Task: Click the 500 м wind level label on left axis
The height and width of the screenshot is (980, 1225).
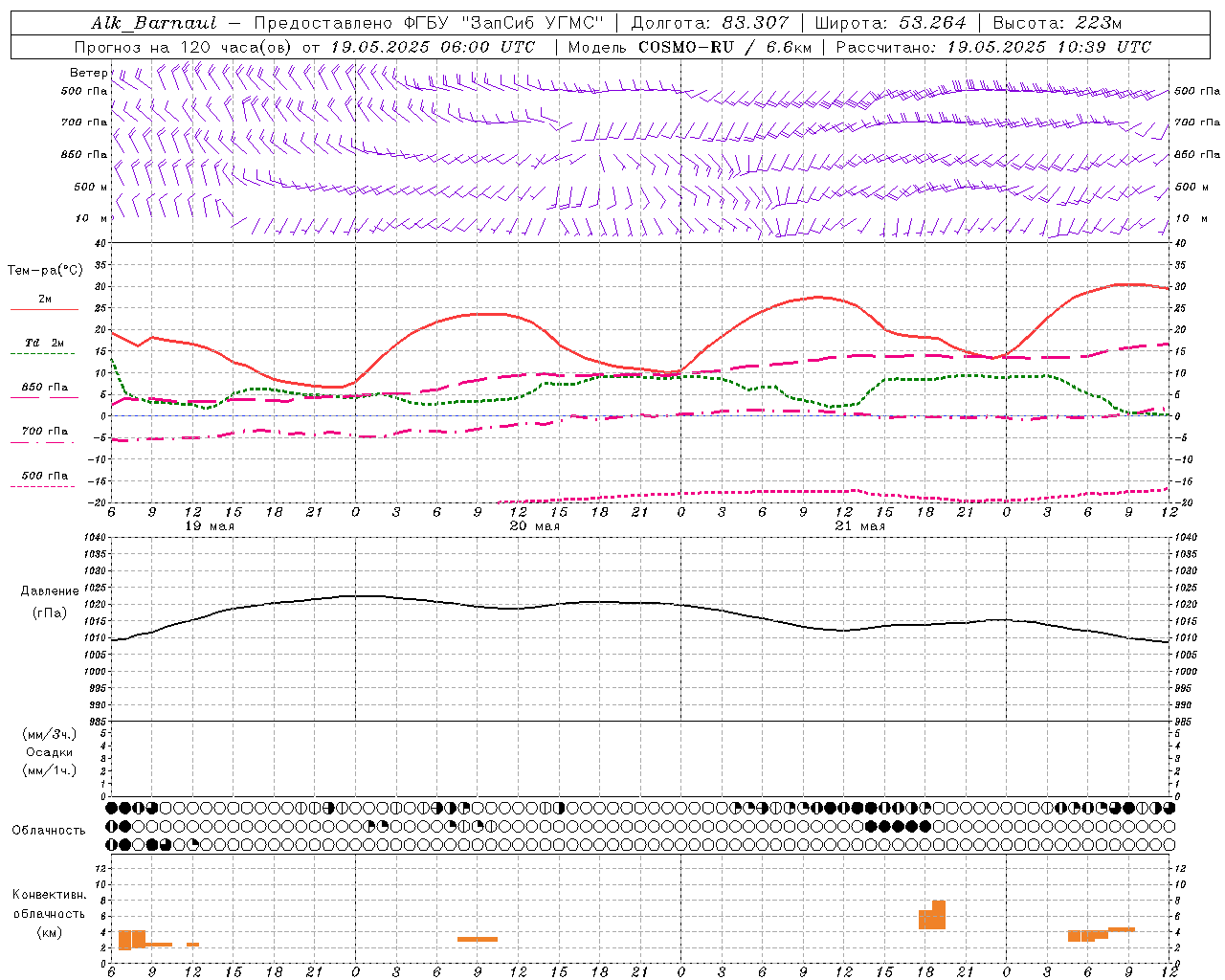Action: 91,187
